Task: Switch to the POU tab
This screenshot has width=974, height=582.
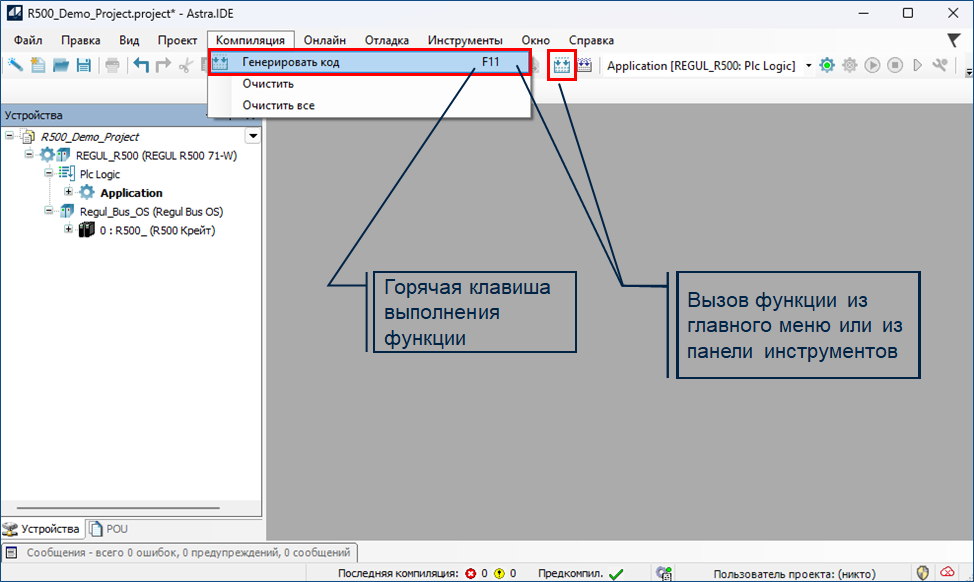Action: (109, 529)
